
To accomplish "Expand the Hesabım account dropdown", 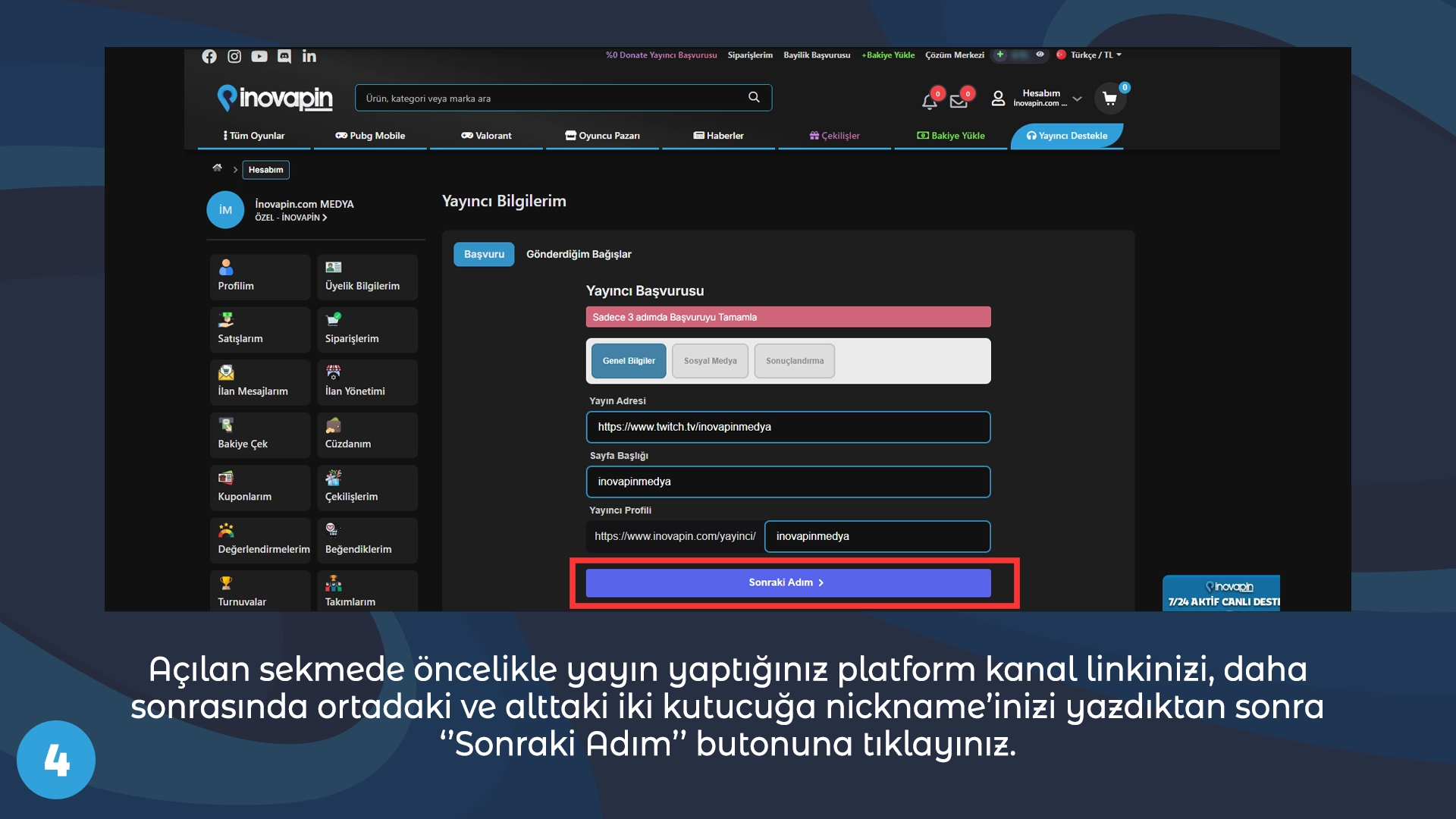I will 1042,97.
